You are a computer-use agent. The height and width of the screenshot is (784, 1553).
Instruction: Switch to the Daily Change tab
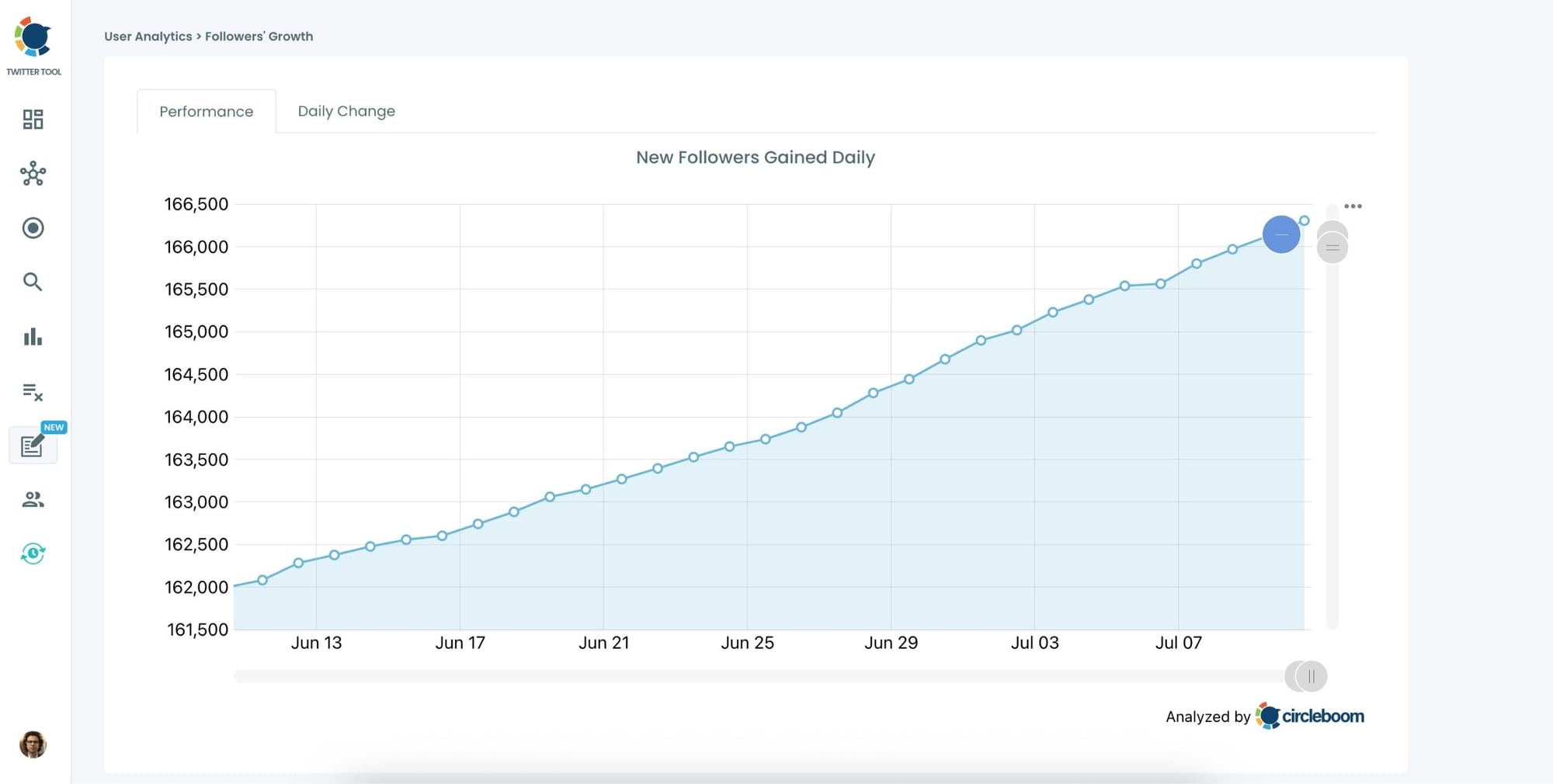346,111
